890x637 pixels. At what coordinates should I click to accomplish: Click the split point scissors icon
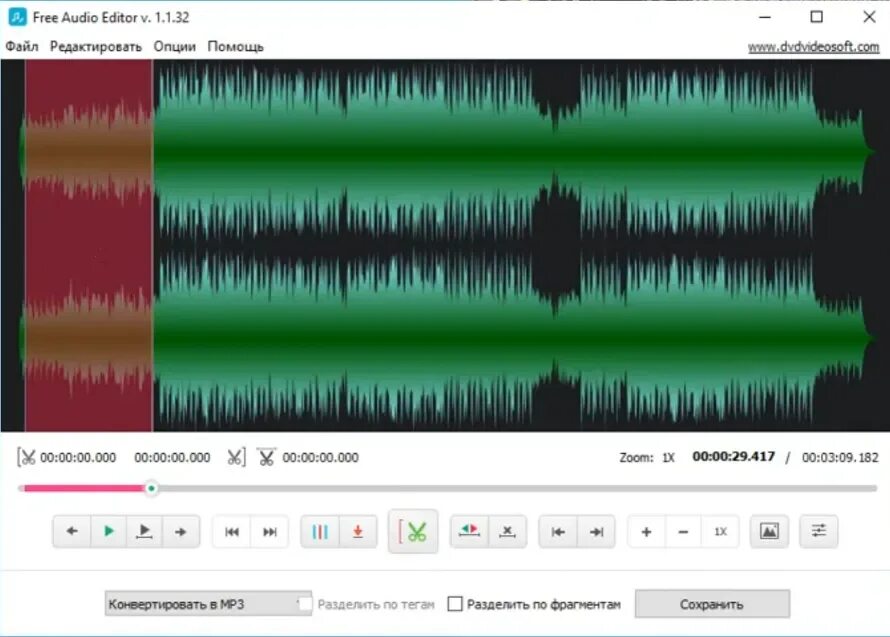click(x=266, y=456)
